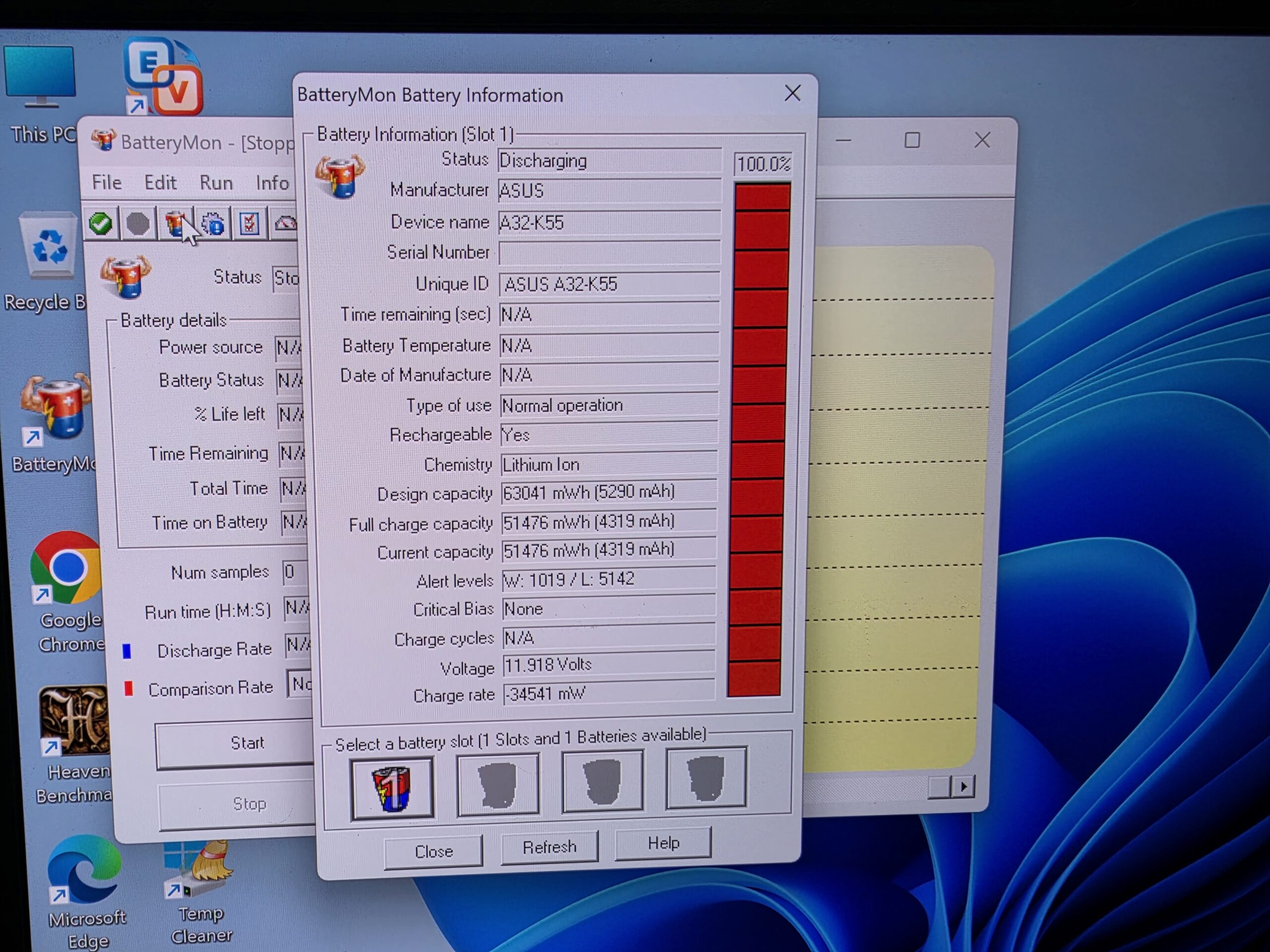The width and height of the screenshot is (1270, 952).
Task: Select the Heaven Benchmark desktop shortcut
Action: coord(73,744)
